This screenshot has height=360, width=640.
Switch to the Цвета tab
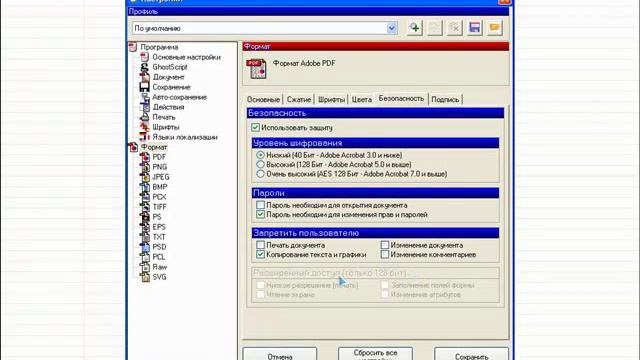point(362,99)
